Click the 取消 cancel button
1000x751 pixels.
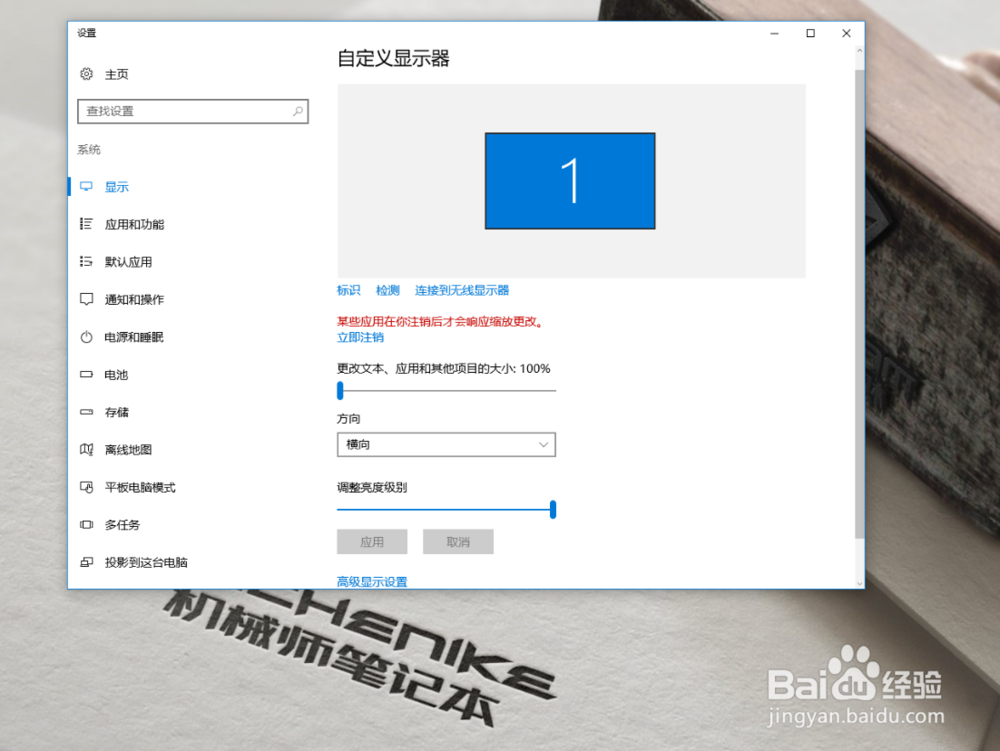pos(458,542)
